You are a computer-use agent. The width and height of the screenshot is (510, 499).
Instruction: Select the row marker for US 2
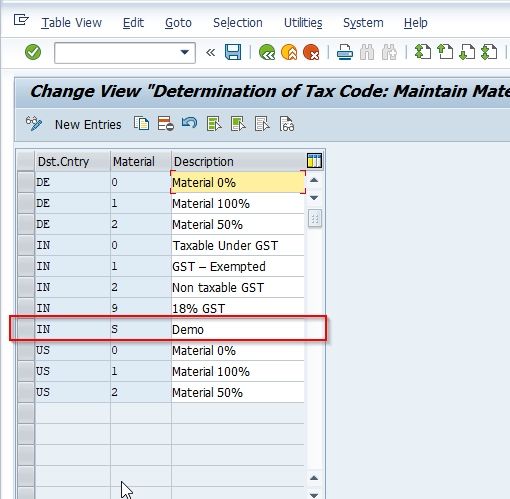pos(26,392)
